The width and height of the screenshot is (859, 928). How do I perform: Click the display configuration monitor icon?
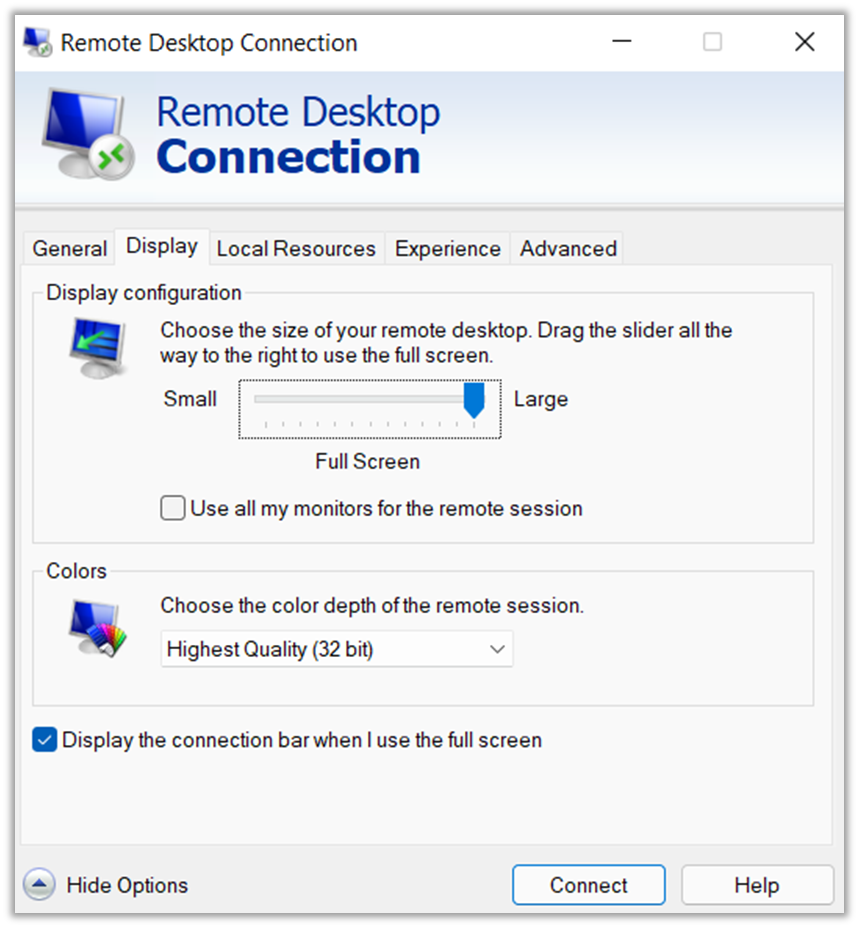(99, 348)
